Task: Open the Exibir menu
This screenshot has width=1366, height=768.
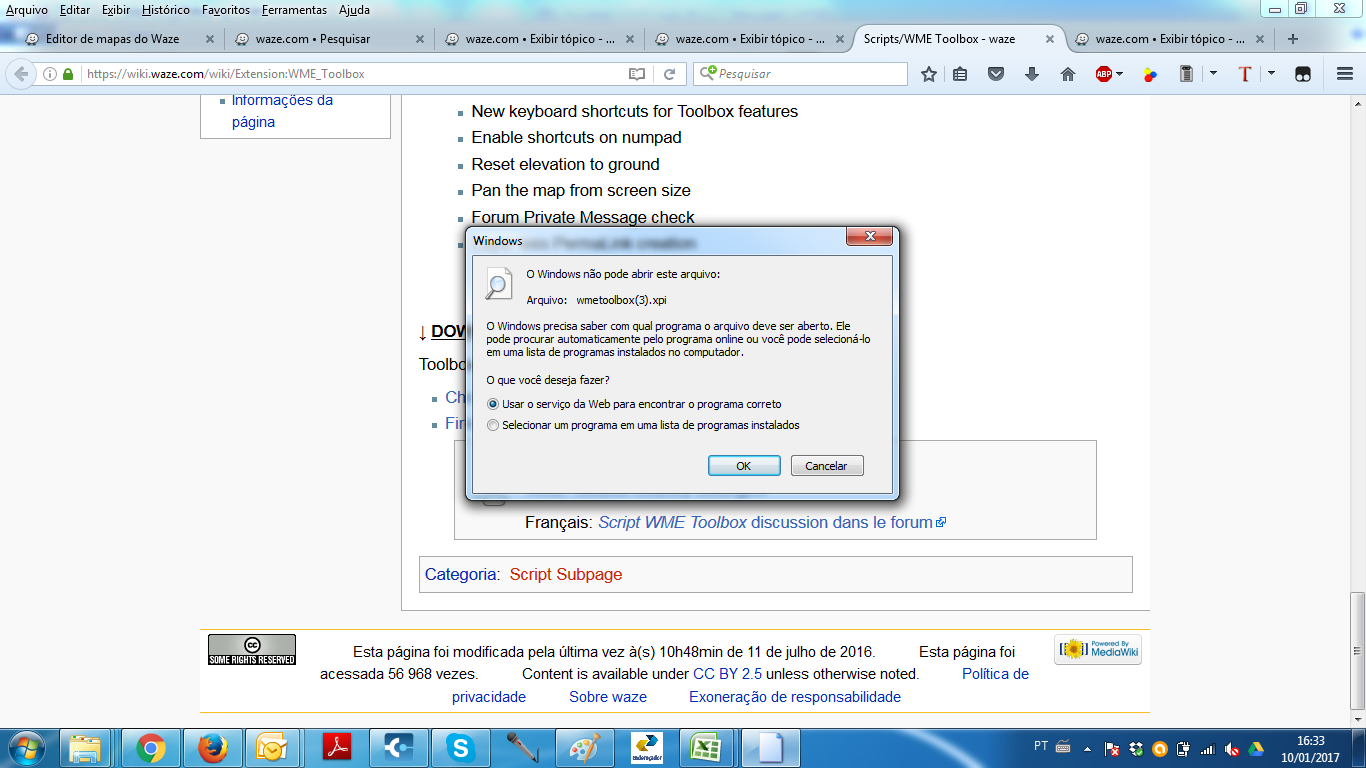Action: (116, 10)
